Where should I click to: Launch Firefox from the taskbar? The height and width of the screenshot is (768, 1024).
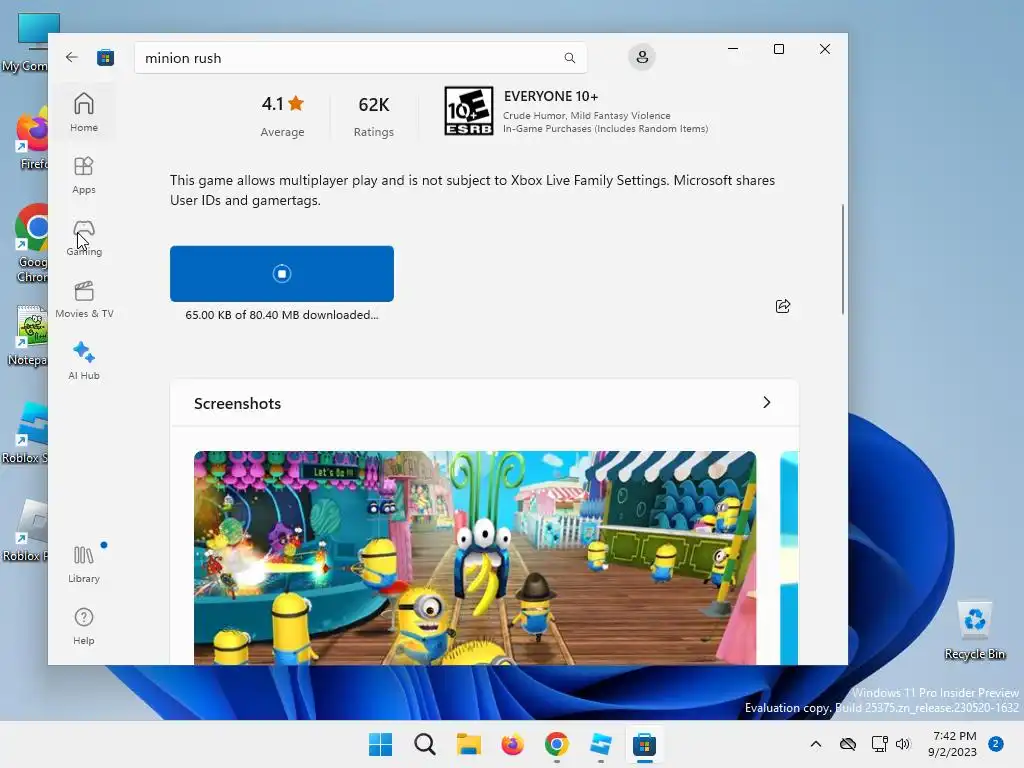pyautogui.click(x=512, y=744)
